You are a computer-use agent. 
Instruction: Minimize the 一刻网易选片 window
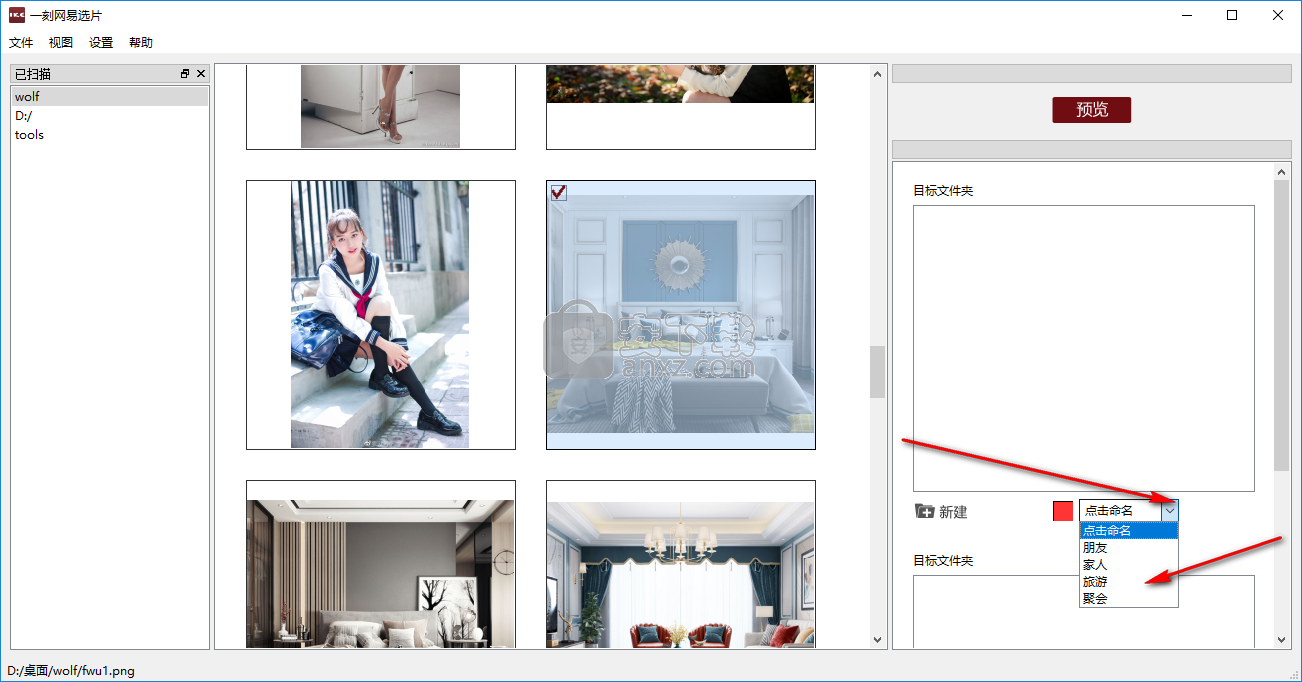click(x=1186, y=15)
